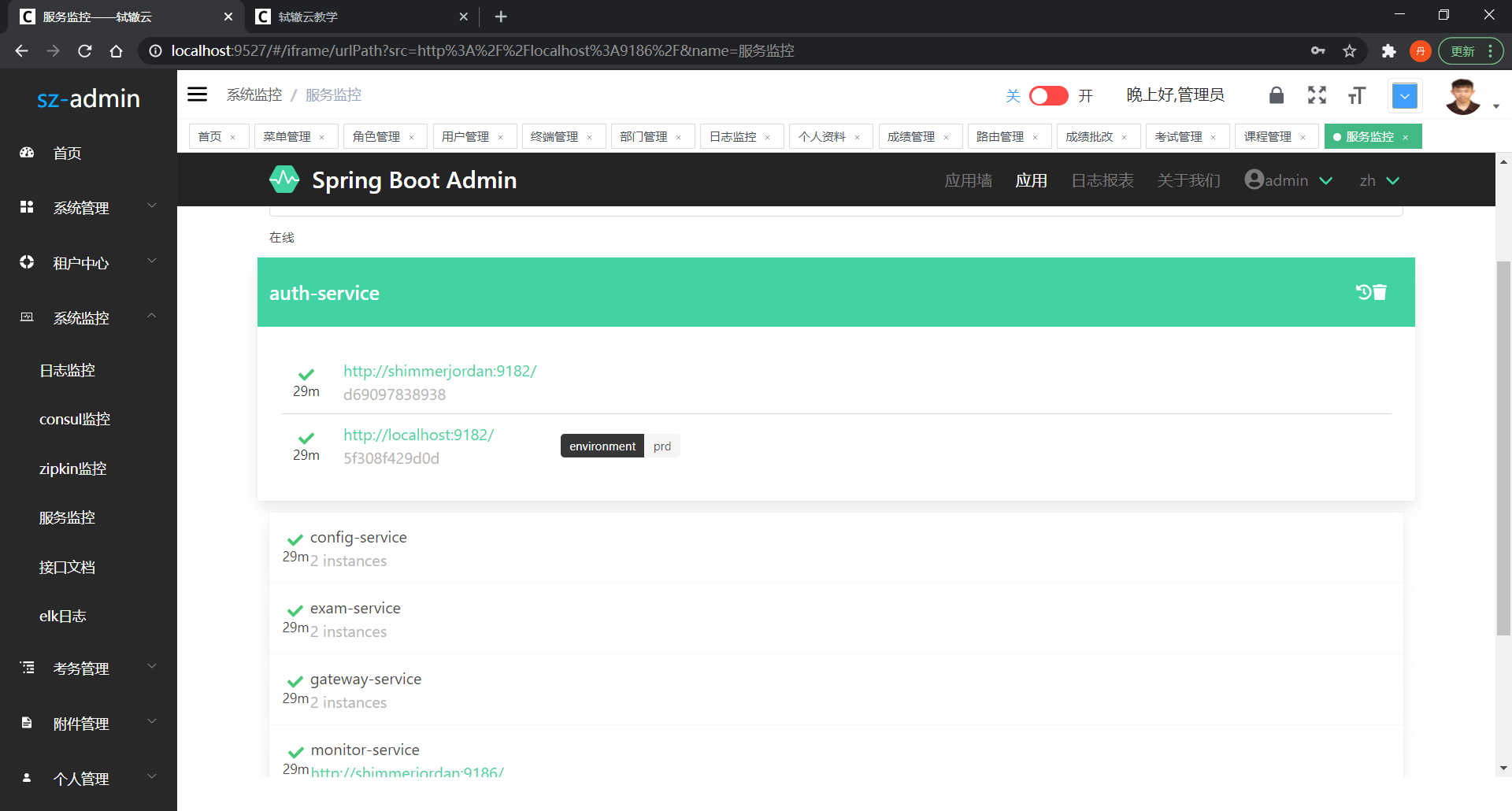Collapse the 系统监控 menu chevron

click(x=152, y=316)
